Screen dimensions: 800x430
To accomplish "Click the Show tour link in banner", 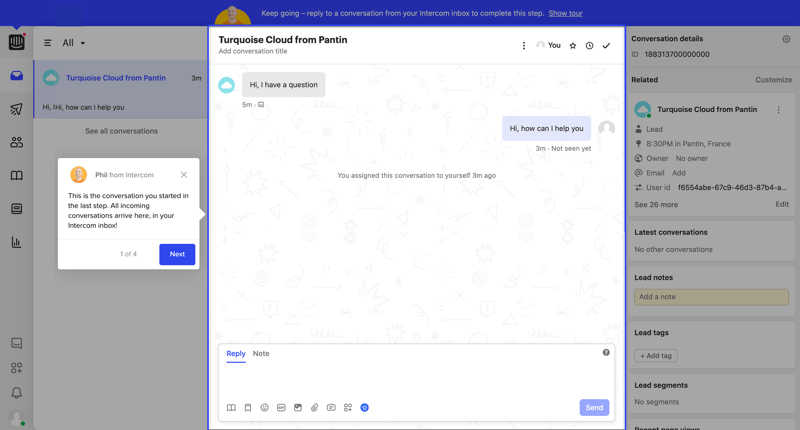I will click(x=565, y=13).
